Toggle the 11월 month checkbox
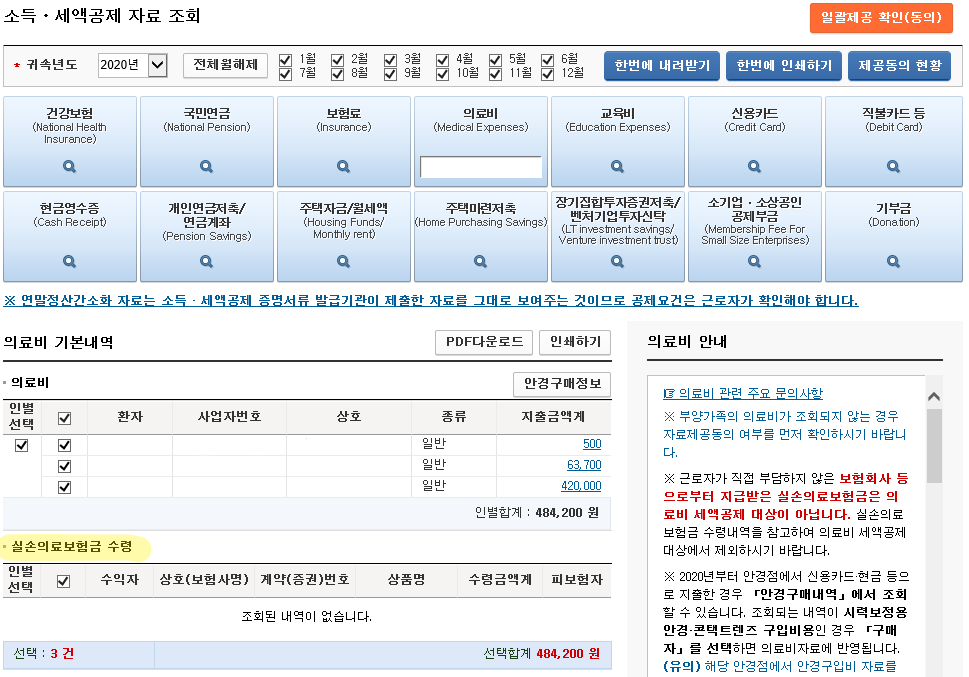969x677 pixels. coord(495,74)
